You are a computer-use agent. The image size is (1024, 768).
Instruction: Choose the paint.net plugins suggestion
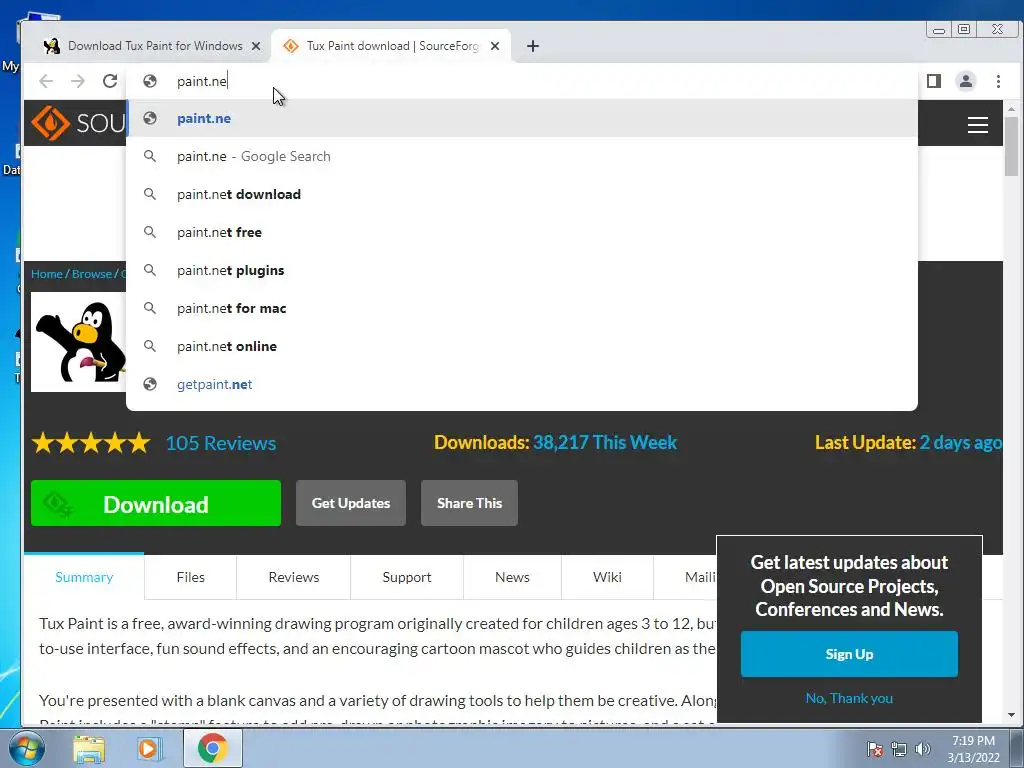[522, 270]
